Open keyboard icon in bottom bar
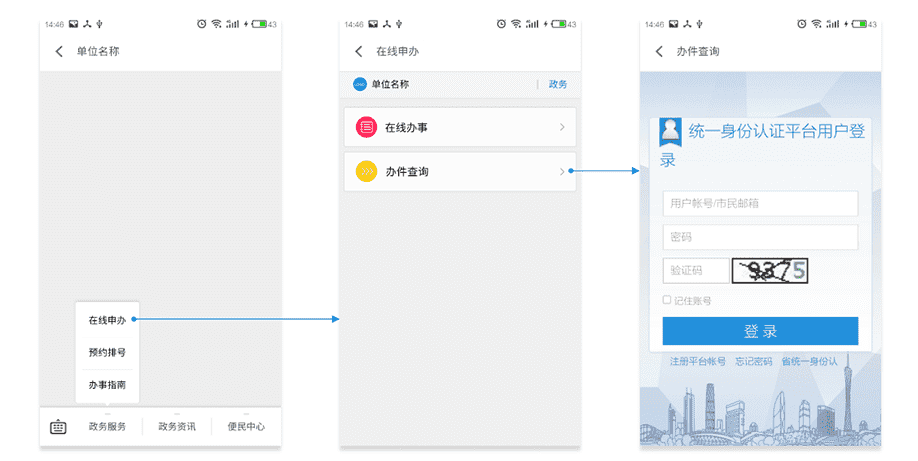This screenshot has width=918, height=461. [58, 427]
